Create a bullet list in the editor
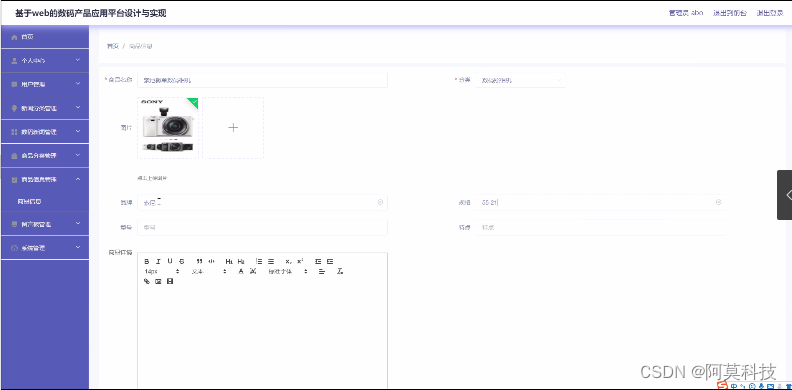 click(271, 261)
